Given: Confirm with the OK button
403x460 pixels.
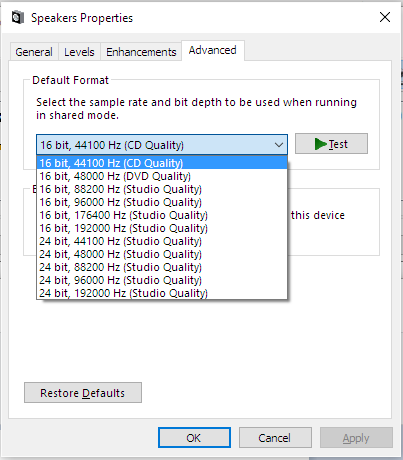Looking at the screenshot, I should pos(194,438).
